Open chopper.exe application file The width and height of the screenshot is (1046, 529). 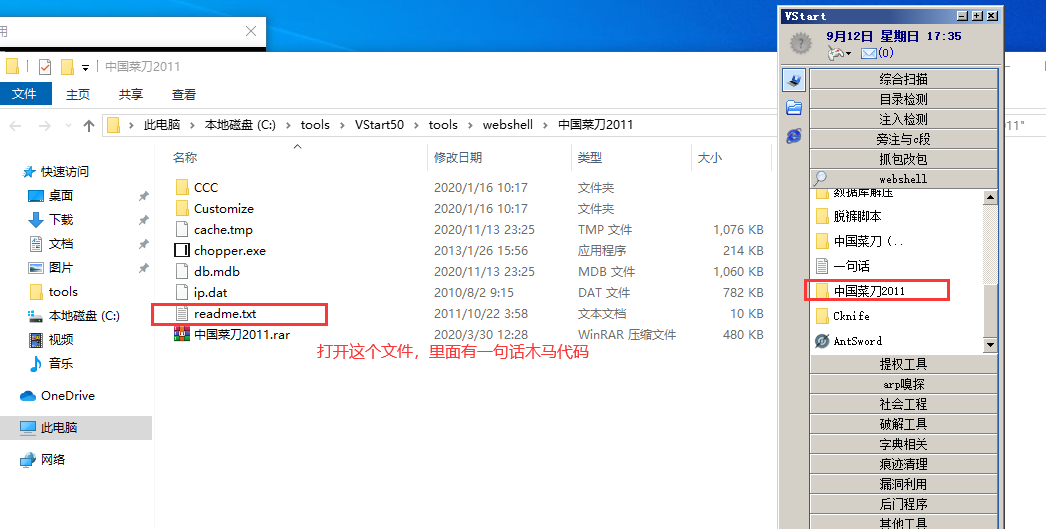229,251
